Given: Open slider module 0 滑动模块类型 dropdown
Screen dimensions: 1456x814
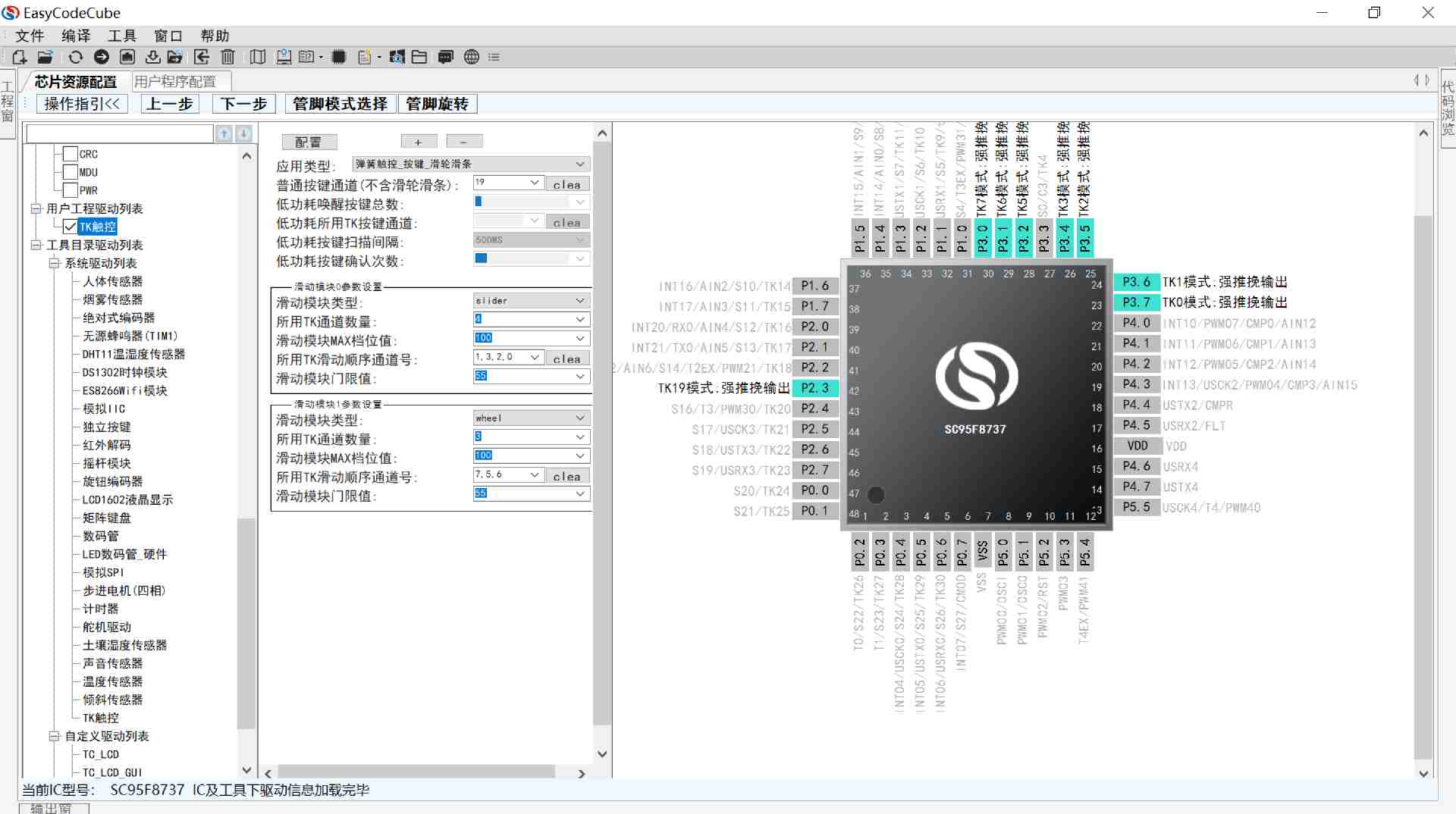Looking at the screenshot, I should 531,301.
